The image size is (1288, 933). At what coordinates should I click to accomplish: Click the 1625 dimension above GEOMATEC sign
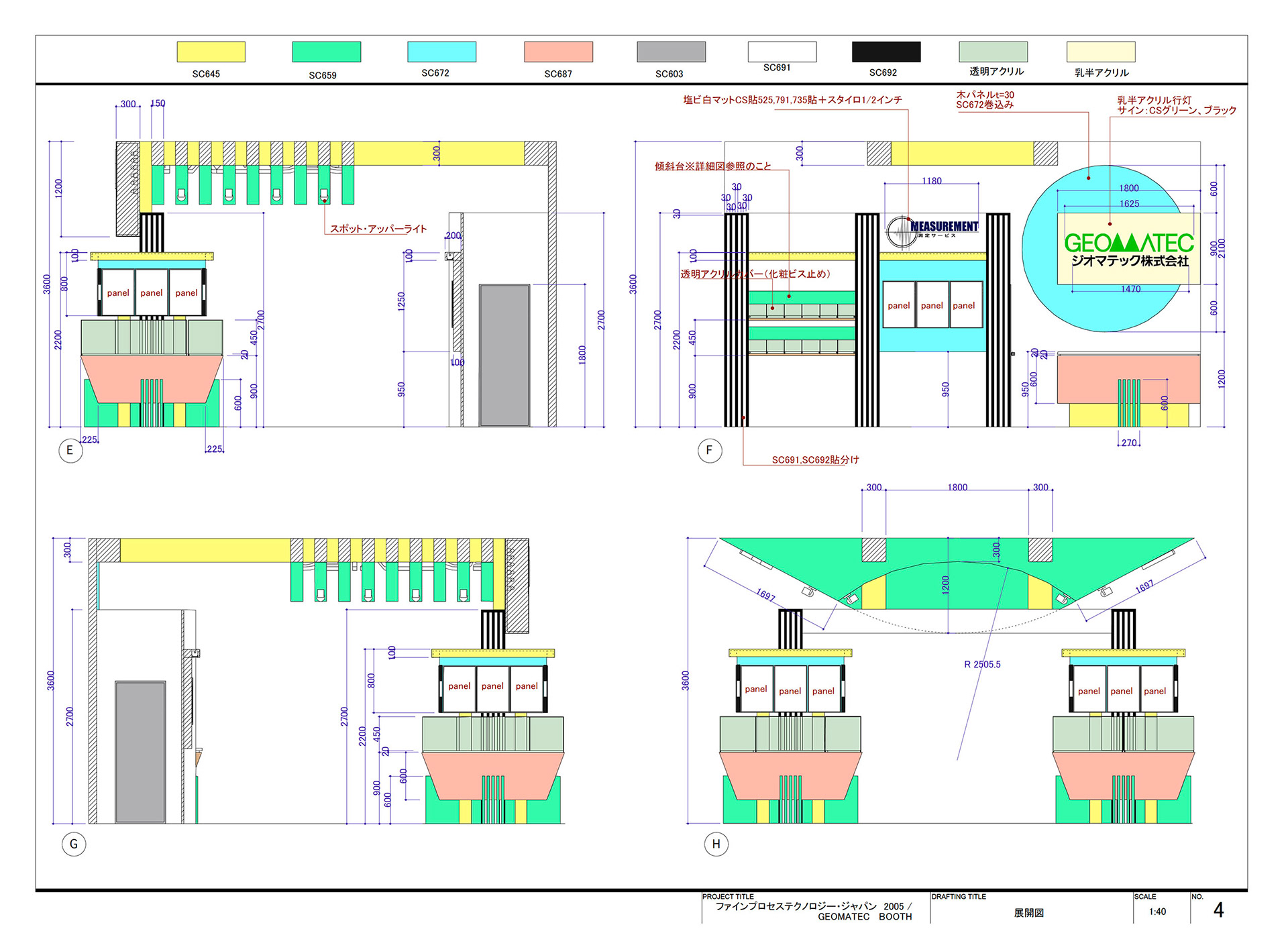[x=1129, y=204]
